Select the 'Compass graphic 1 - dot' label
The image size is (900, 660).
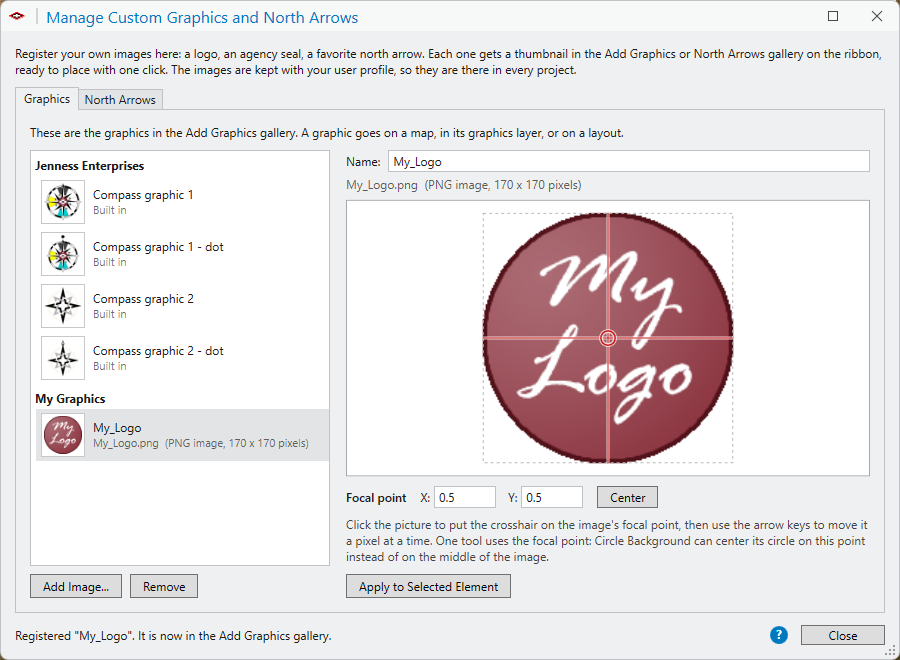click(x=158, y=247)
